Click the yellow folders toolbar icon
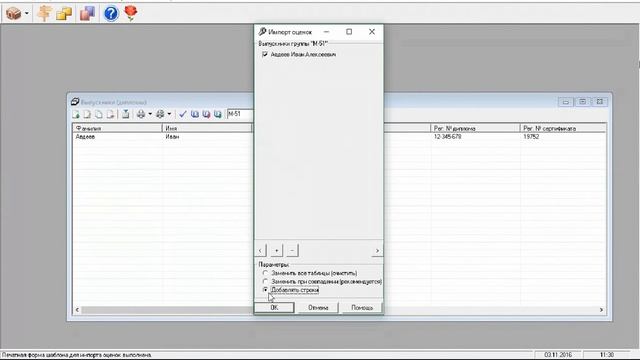The image size is (640, 360). pyautogui.click(x=64, y=13)
